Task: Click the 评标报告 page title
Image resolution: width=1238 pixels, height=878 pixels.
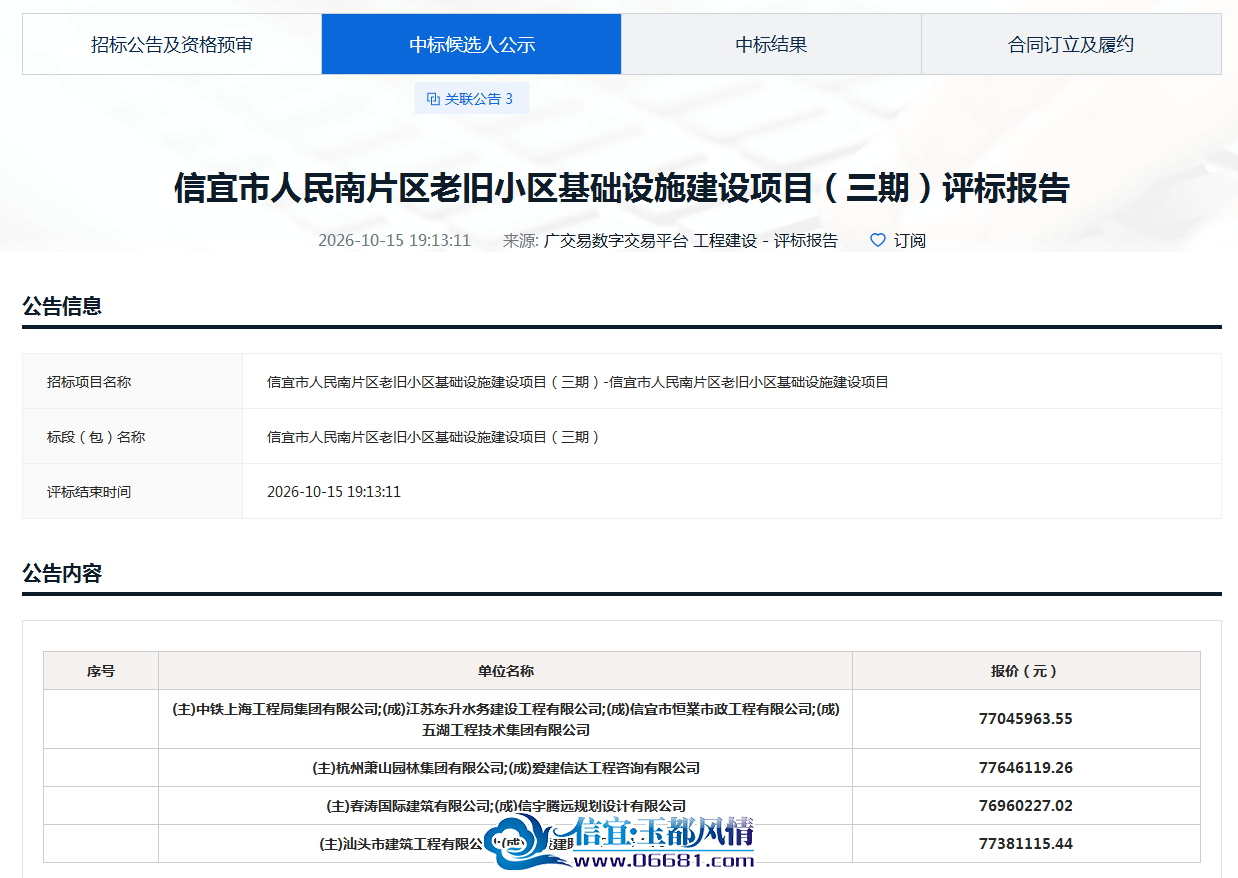Action: click(622, 188)
